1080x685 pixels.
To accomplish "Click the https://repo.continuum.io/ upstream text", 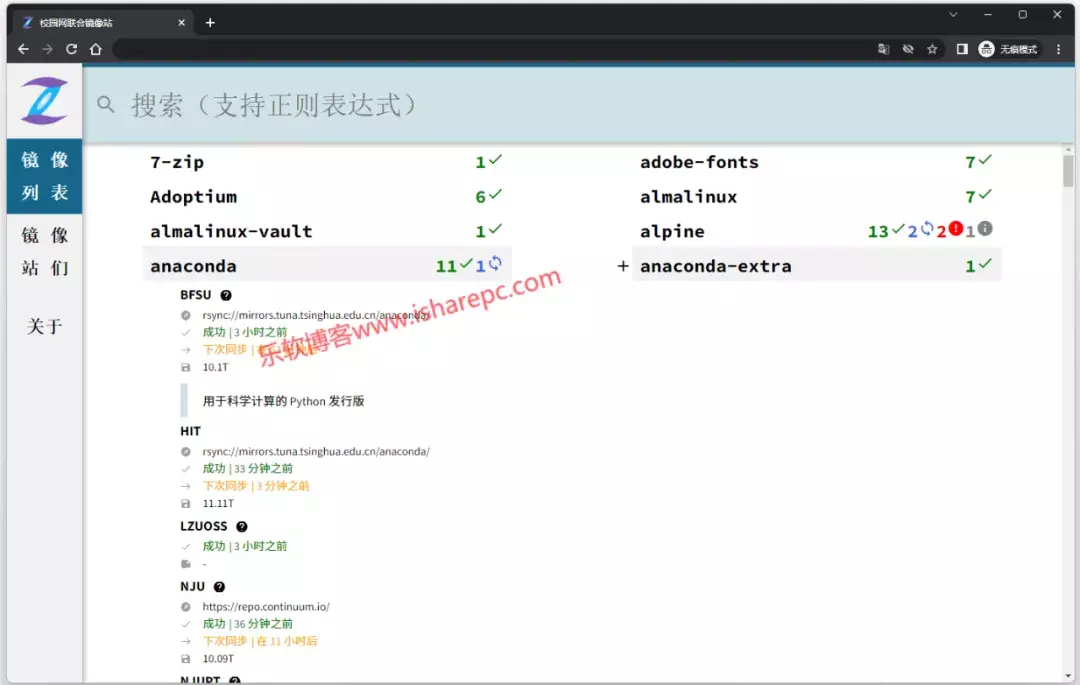I will point(266,607).
